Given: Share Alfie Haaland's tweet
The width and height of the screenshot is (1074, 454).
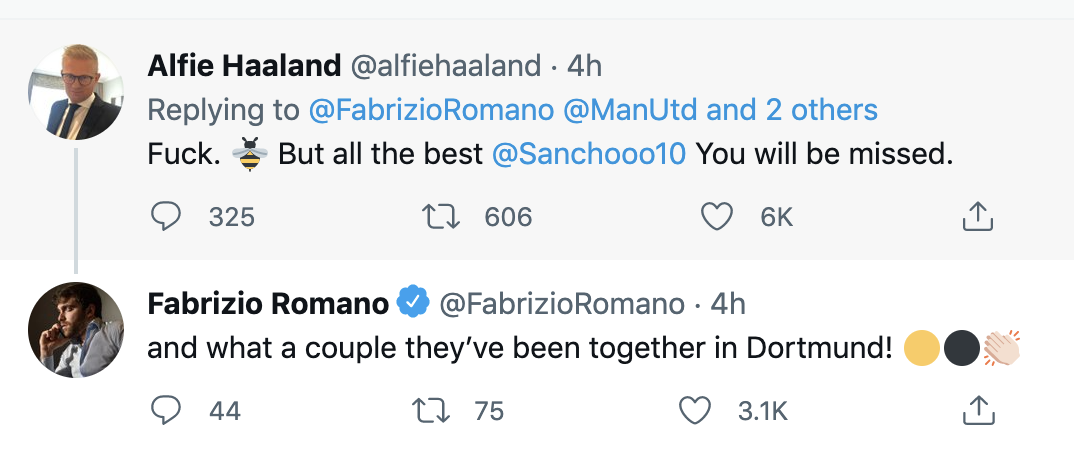Looking at the screenshot, I should 976,216.
